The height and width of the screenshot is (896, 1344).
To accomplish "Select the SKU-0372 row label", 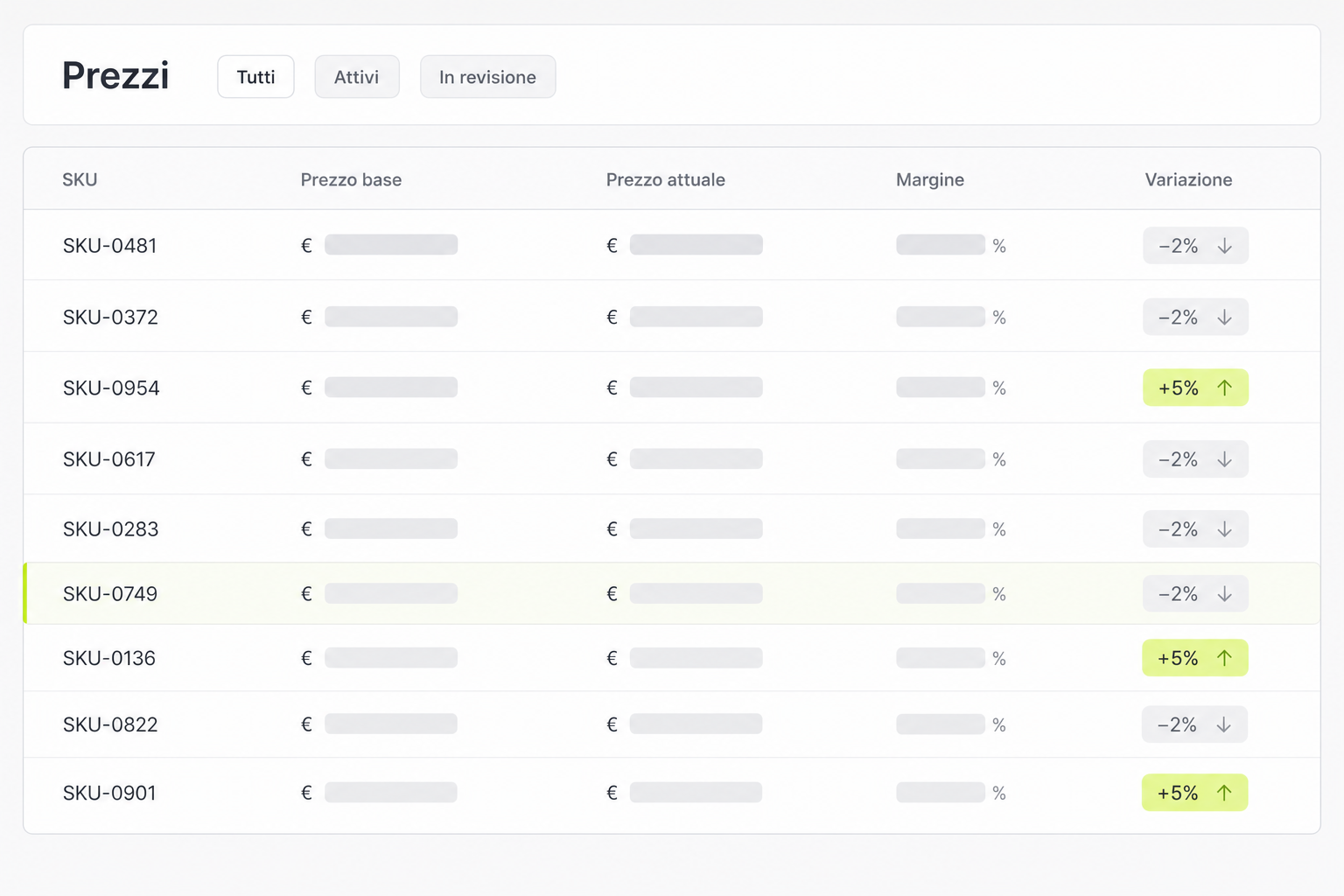I will [x=110, y=317].
